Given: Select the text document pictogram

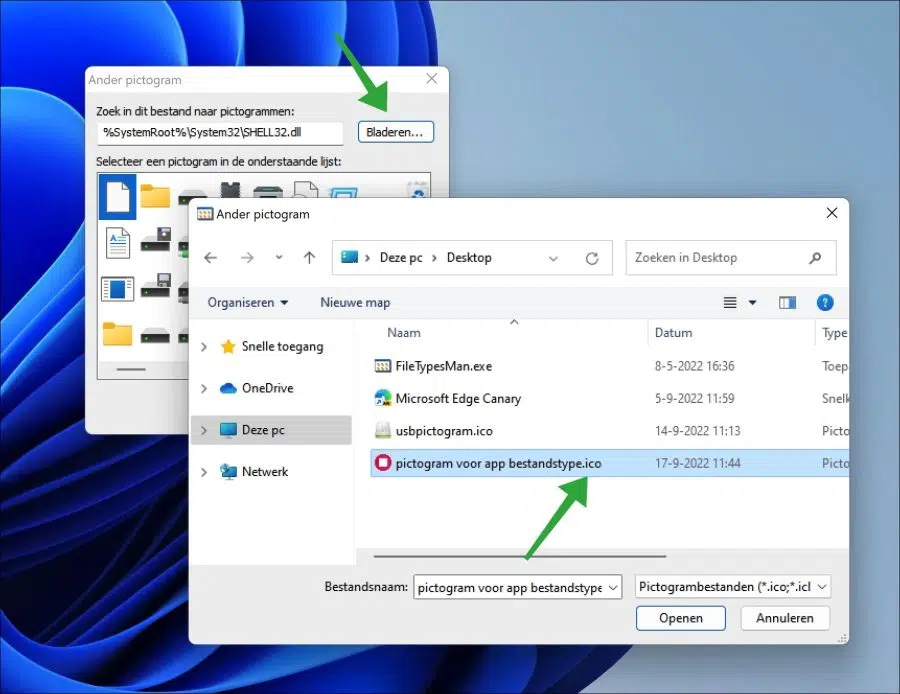Looking at the screenshot, I should coord(118,243).
